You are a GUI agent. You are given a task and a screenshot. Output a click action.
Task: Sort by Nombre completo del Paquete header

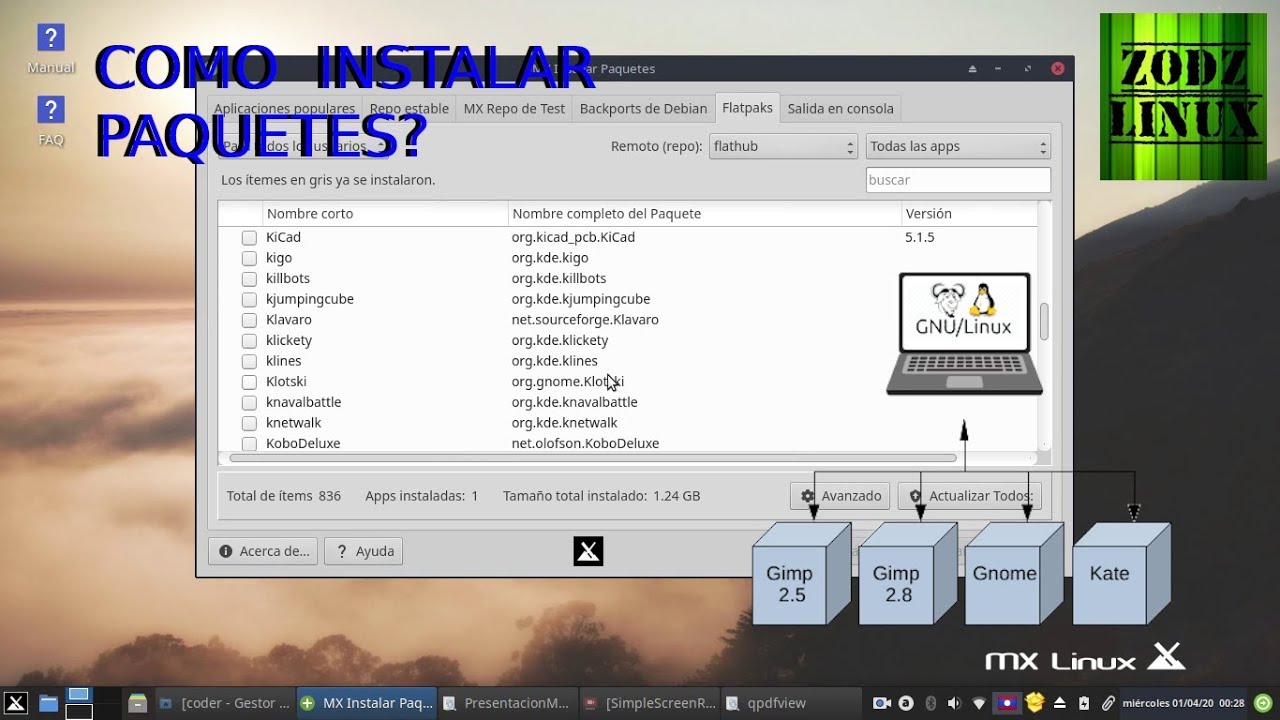(705, 214)
